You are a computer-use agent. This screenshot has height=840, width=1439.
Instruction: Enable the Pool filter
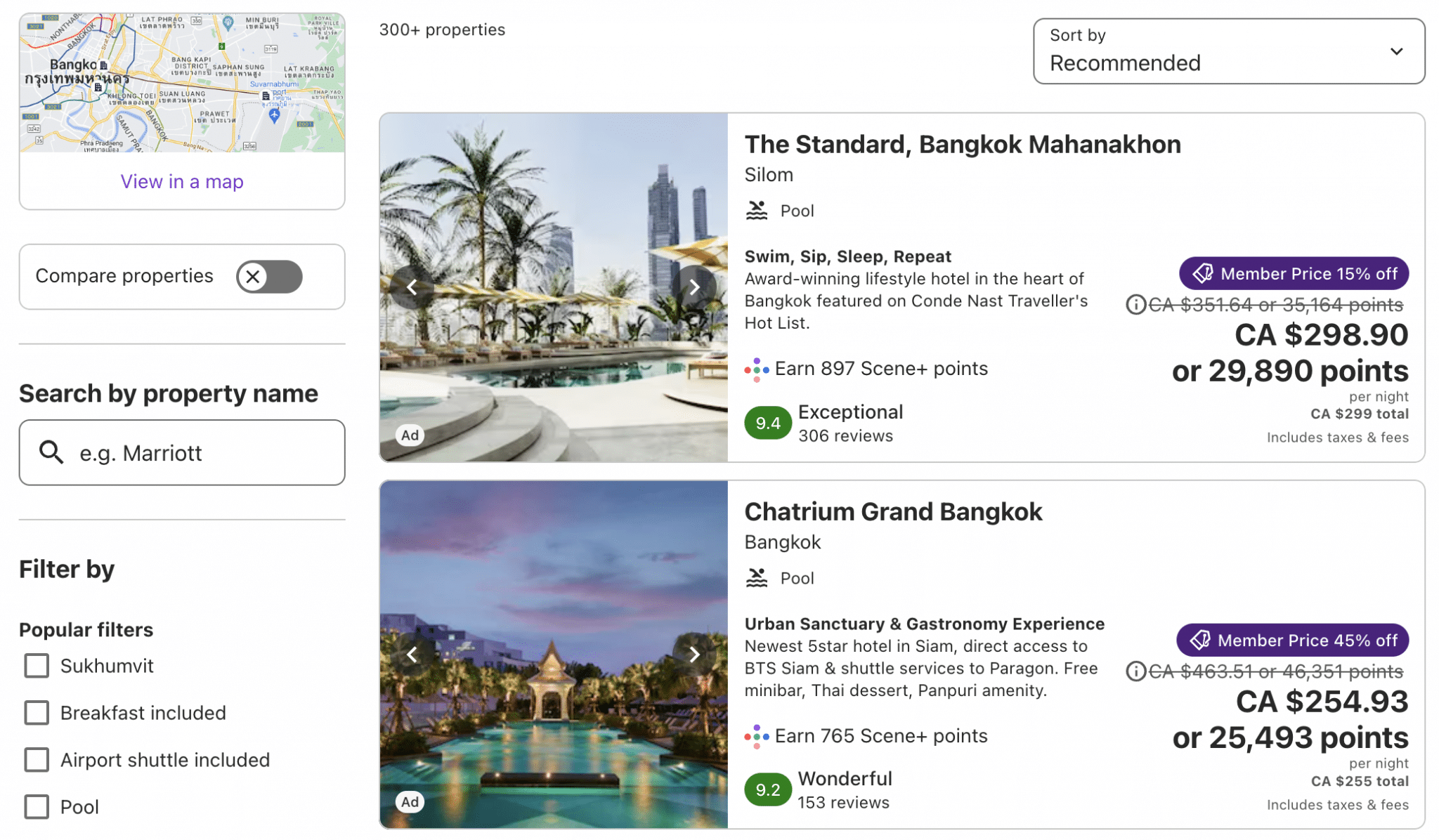tap(36, 806)
